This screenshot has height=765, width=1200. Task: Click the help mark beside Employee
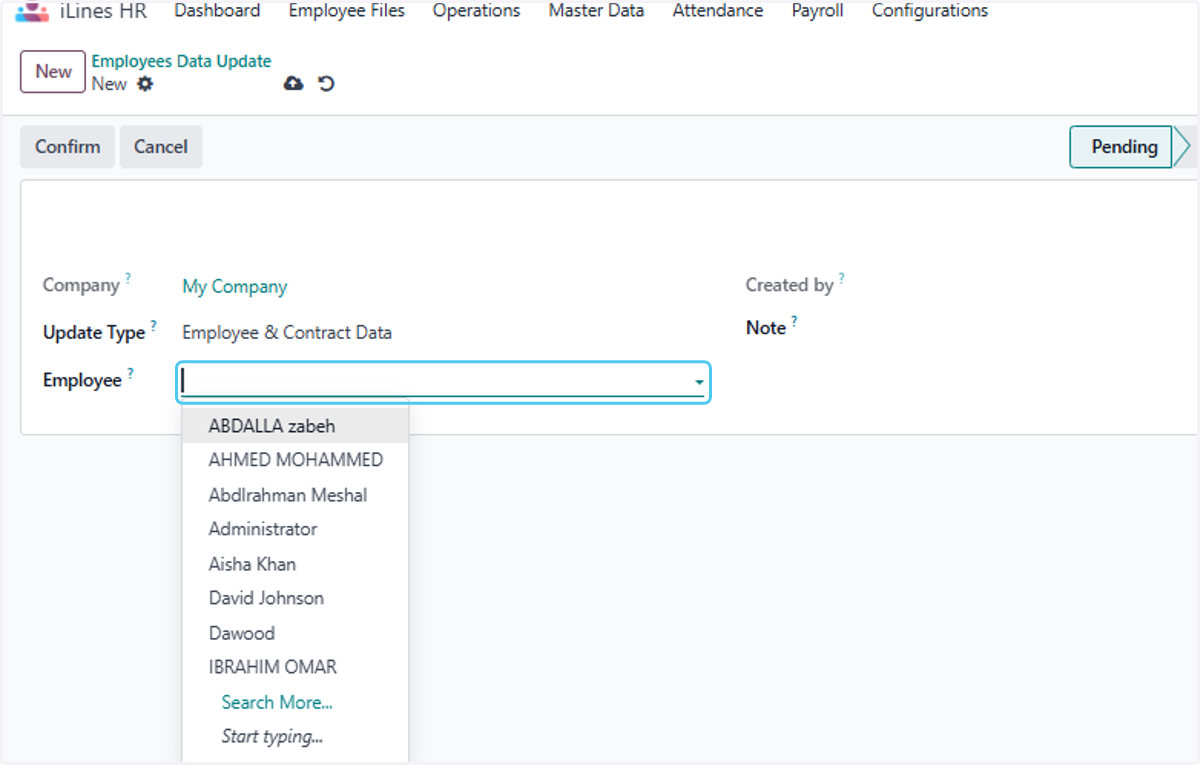pyautogui.click(x=131, y=374)
